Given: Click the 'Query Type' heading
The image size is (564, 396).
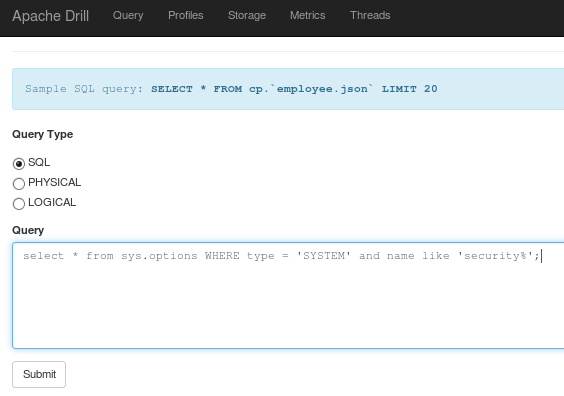Looking at the screenshot, I should (42, 134).
